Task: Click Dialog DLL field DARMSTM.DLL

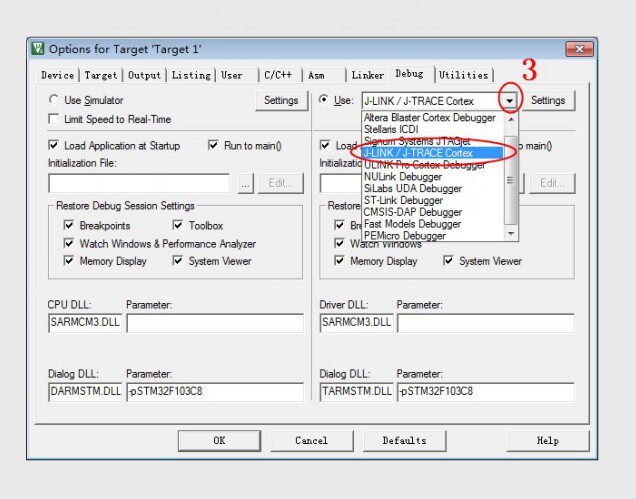Action: pos(85,391)
